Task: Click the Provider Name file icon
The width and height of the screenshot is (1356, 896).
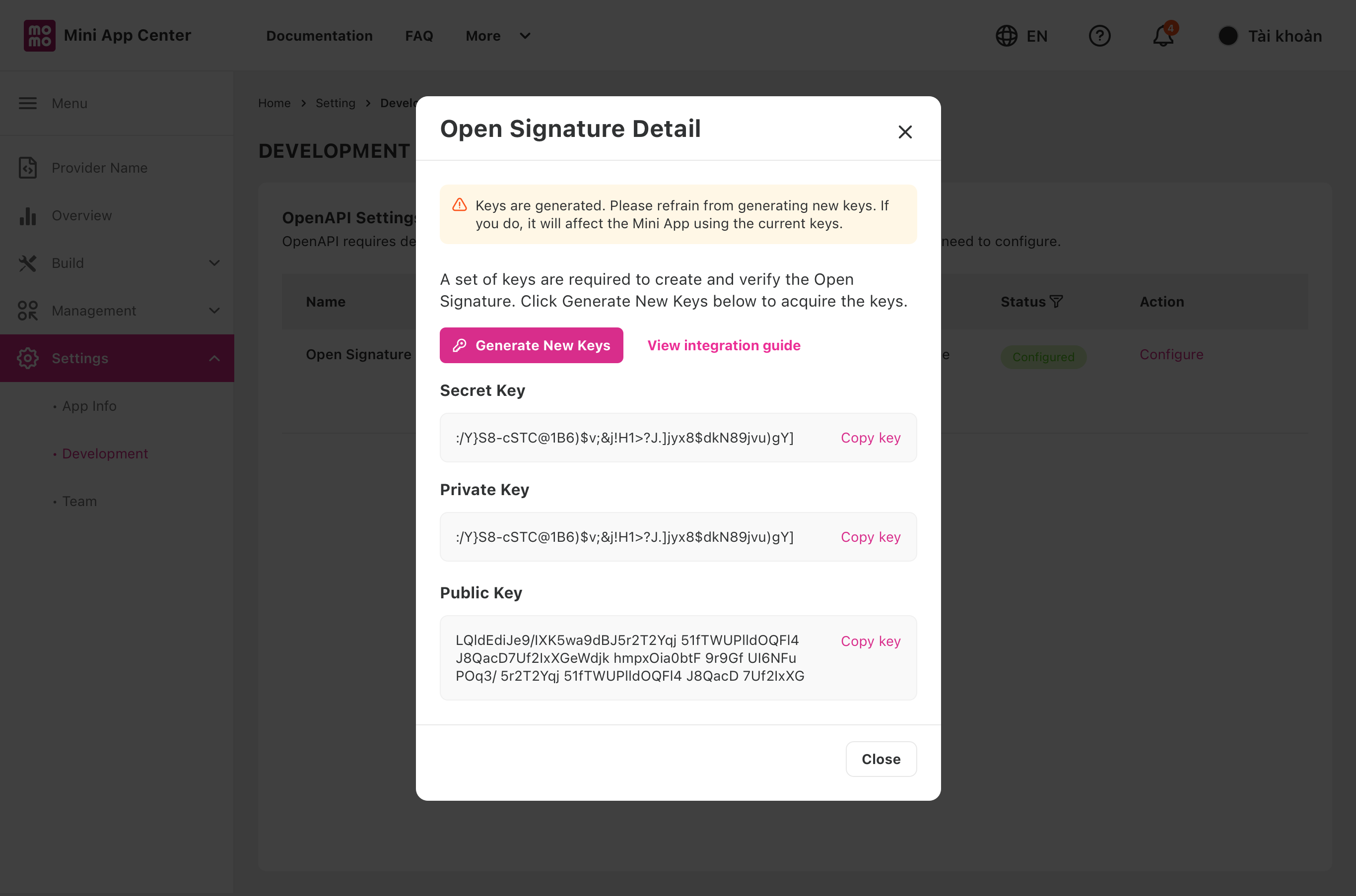Action: [x=27, y=167]
